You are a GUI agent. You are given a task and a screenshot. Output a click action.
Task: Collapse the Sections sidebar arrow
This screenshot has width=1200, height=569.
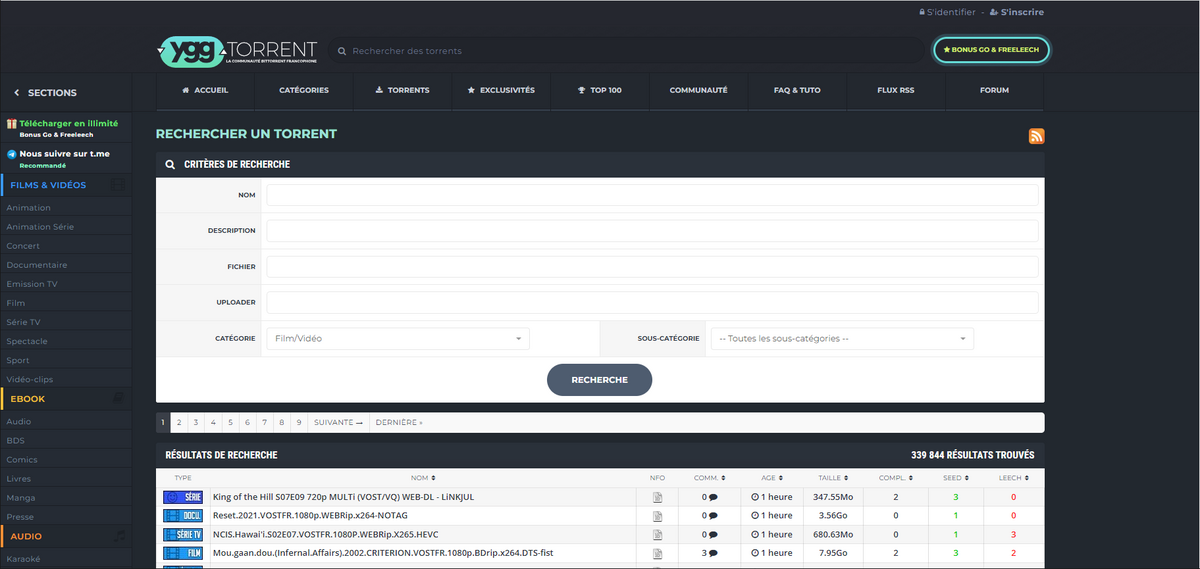pyautogui.click(x=16, y=93)
